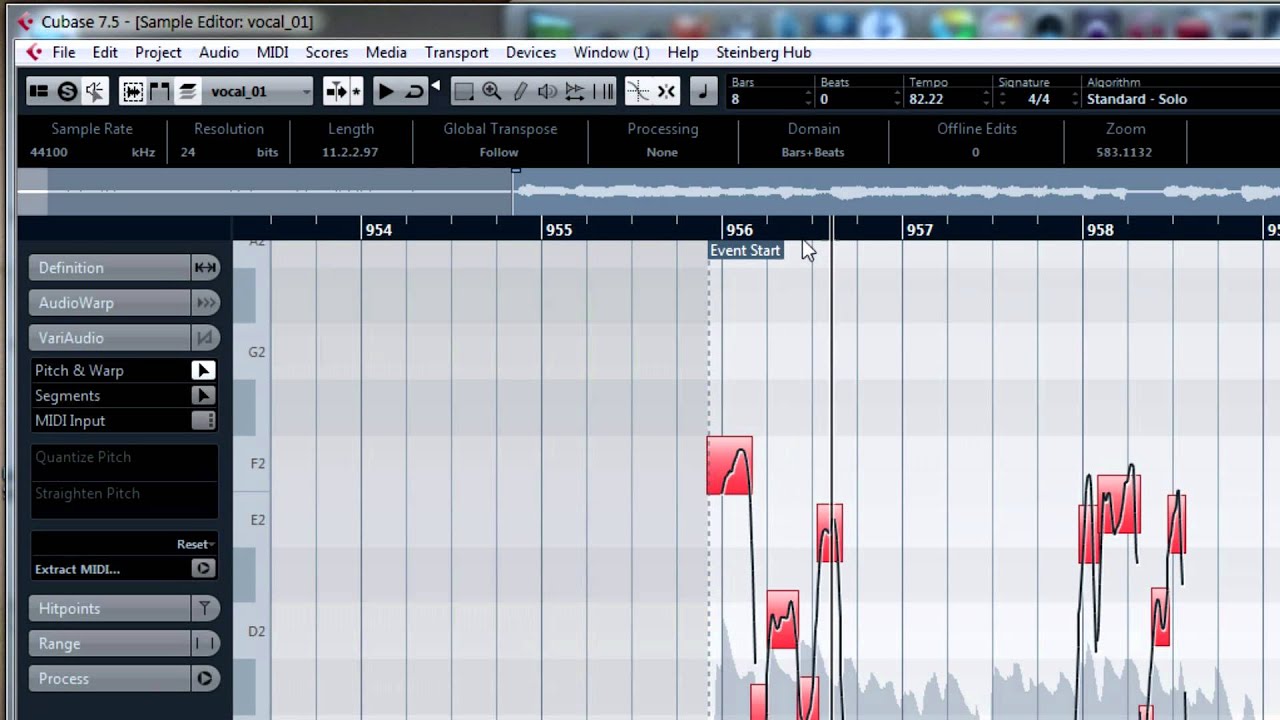Viewport: 1280px width, 720px height.
Task: Select the Draw pencil tool
Action: pos(519,92)
